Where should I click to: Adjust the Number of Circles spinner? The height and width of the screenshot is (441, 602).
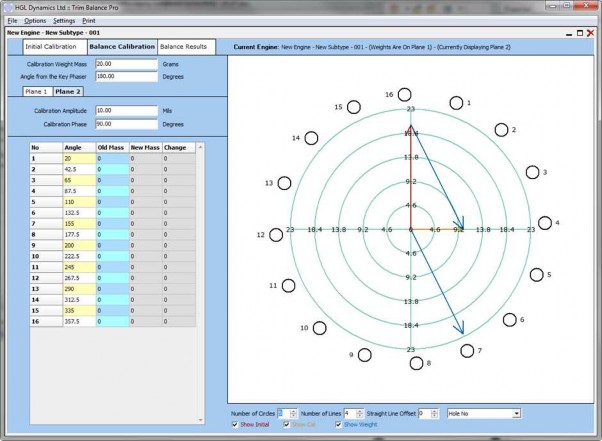294,412
